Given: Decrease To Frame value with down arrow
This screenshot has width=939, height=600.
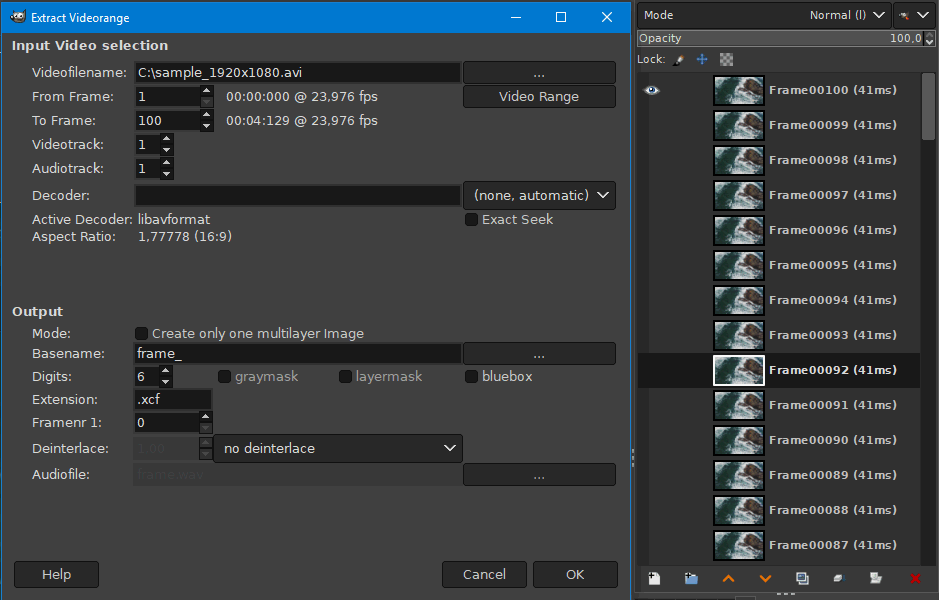Looking at the screenshot, I should point(207,126).
